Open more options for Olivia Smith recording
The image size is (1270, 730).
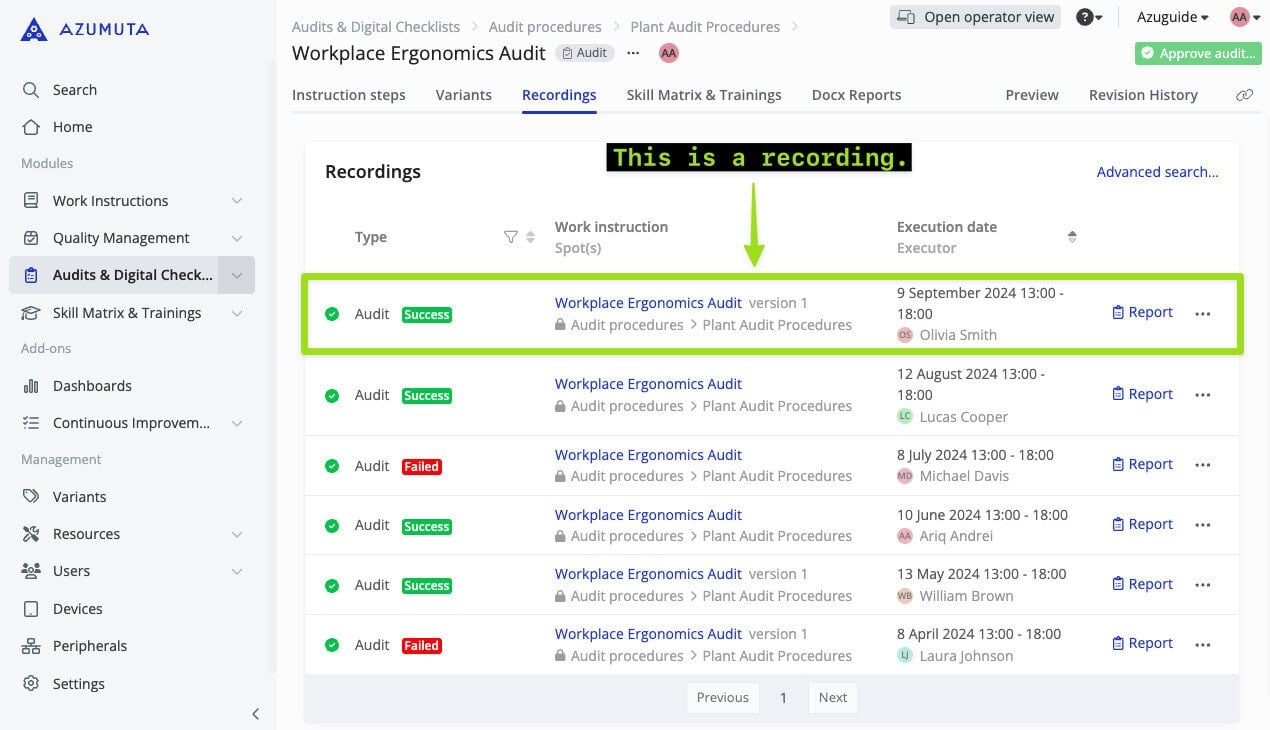pyautogui.click(x=1202, y=313)
